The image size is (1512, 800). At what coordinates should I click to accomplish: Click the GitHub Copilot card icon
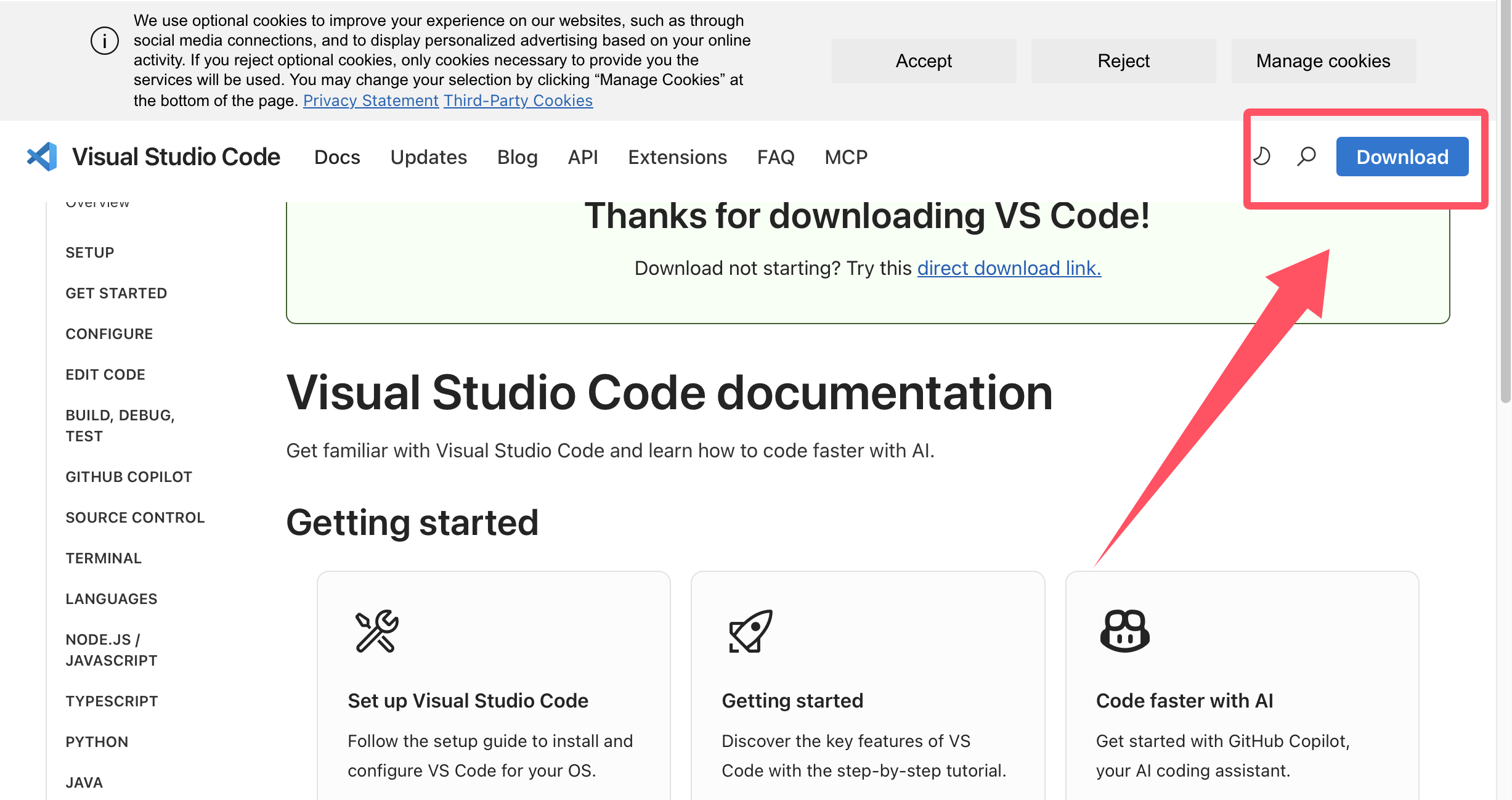pyautogui.click(x=1124, y=631)
